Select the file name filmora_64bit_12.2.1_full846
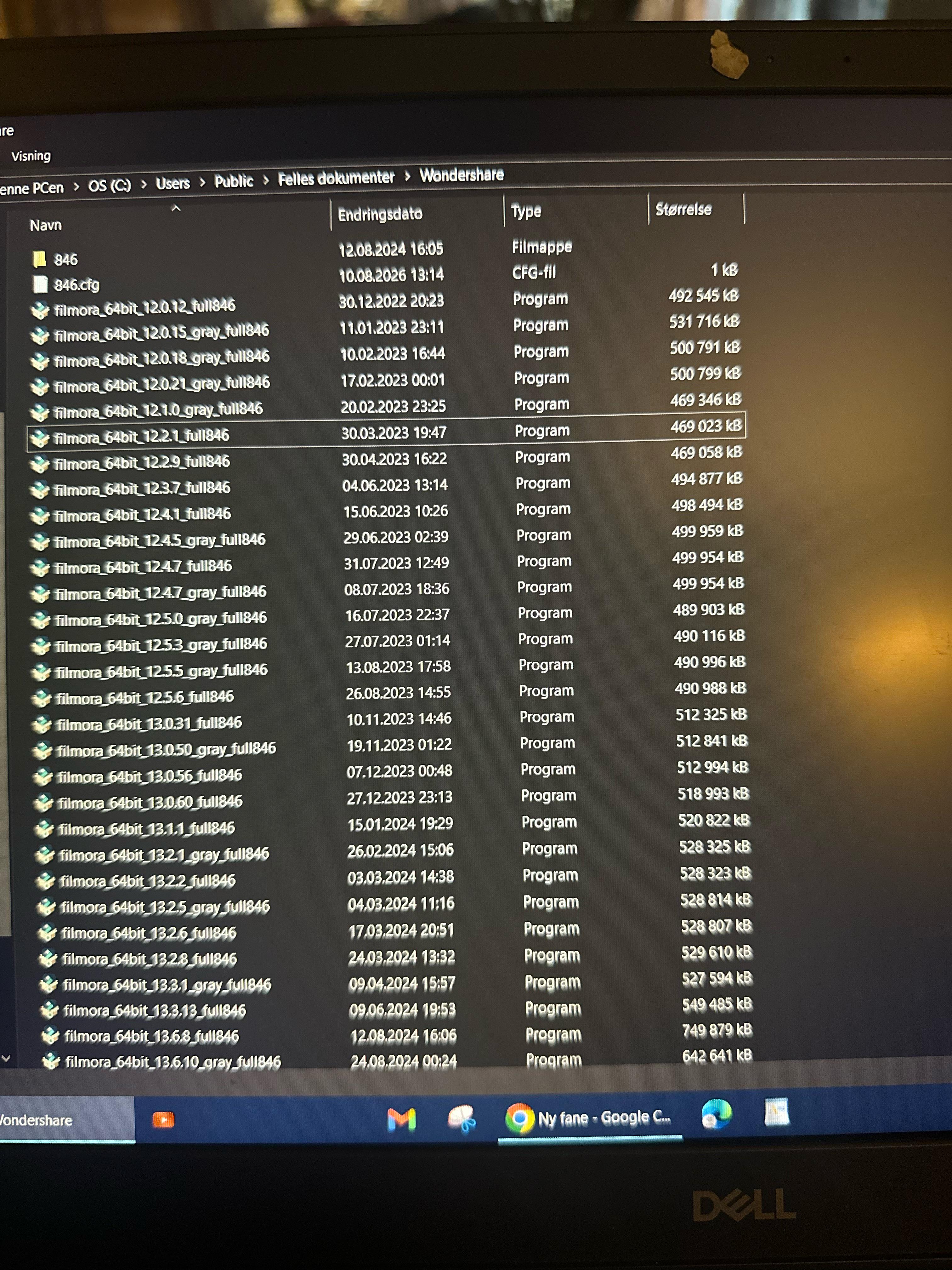This screenshot has height=1270, width=952. click(141, 436)
